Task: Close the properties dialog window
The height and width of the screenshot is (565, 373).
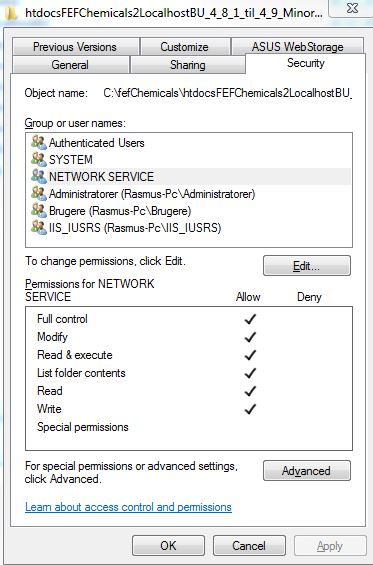Action: (351, 8)
